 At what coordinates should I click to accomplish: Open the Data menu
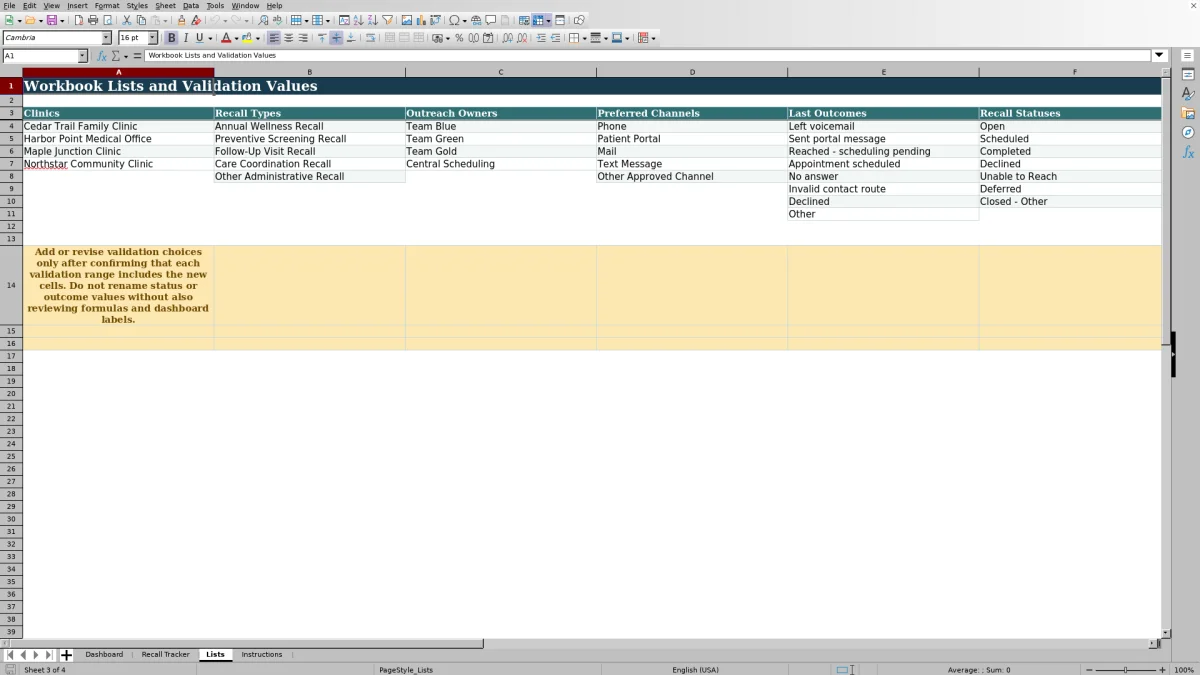point(191,6)
